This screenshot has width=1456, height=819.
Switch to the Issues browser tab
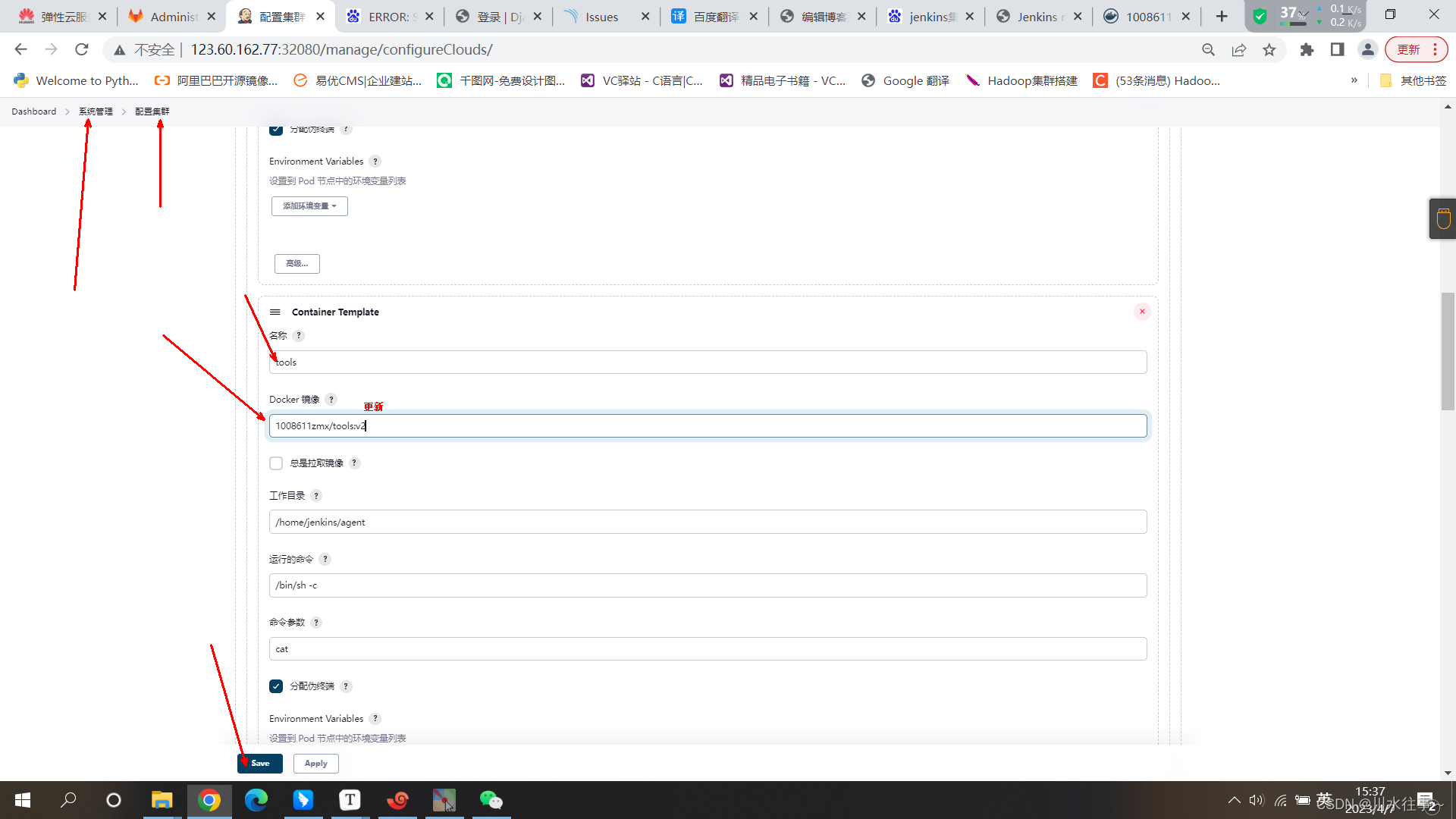602,17
